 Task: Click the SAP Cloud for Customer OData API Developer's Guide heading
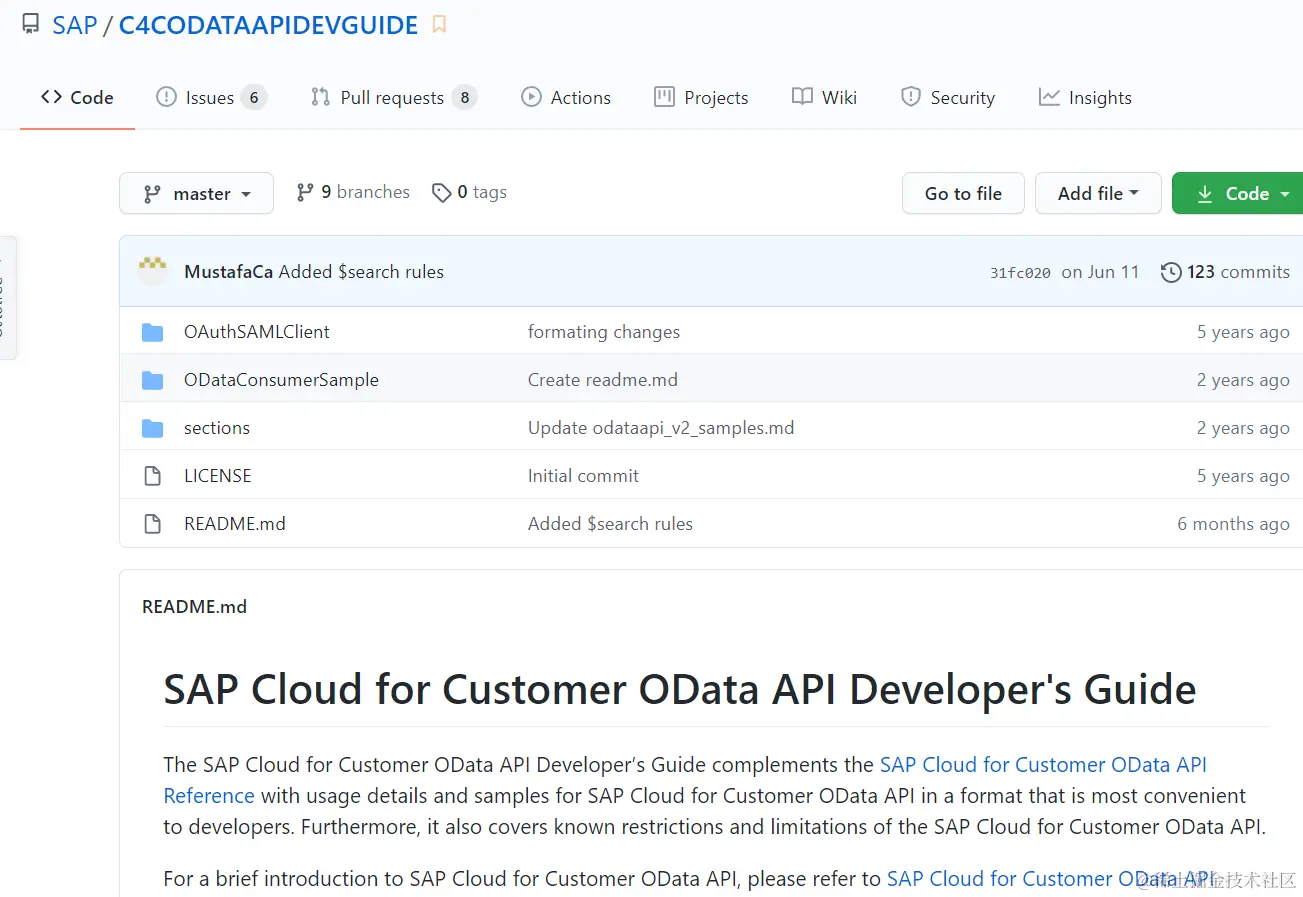(680, 689)
